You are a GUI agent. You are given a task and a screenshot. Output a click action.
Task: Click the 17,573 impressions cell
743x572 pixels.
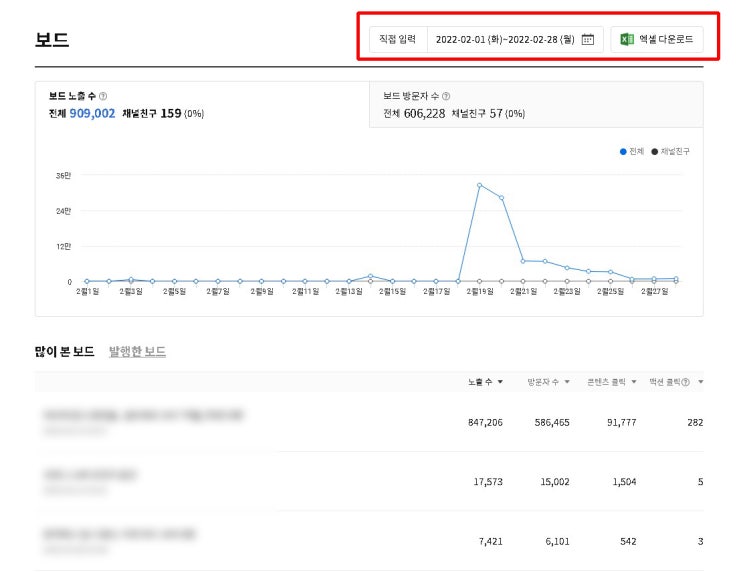(x=488, y=482)
